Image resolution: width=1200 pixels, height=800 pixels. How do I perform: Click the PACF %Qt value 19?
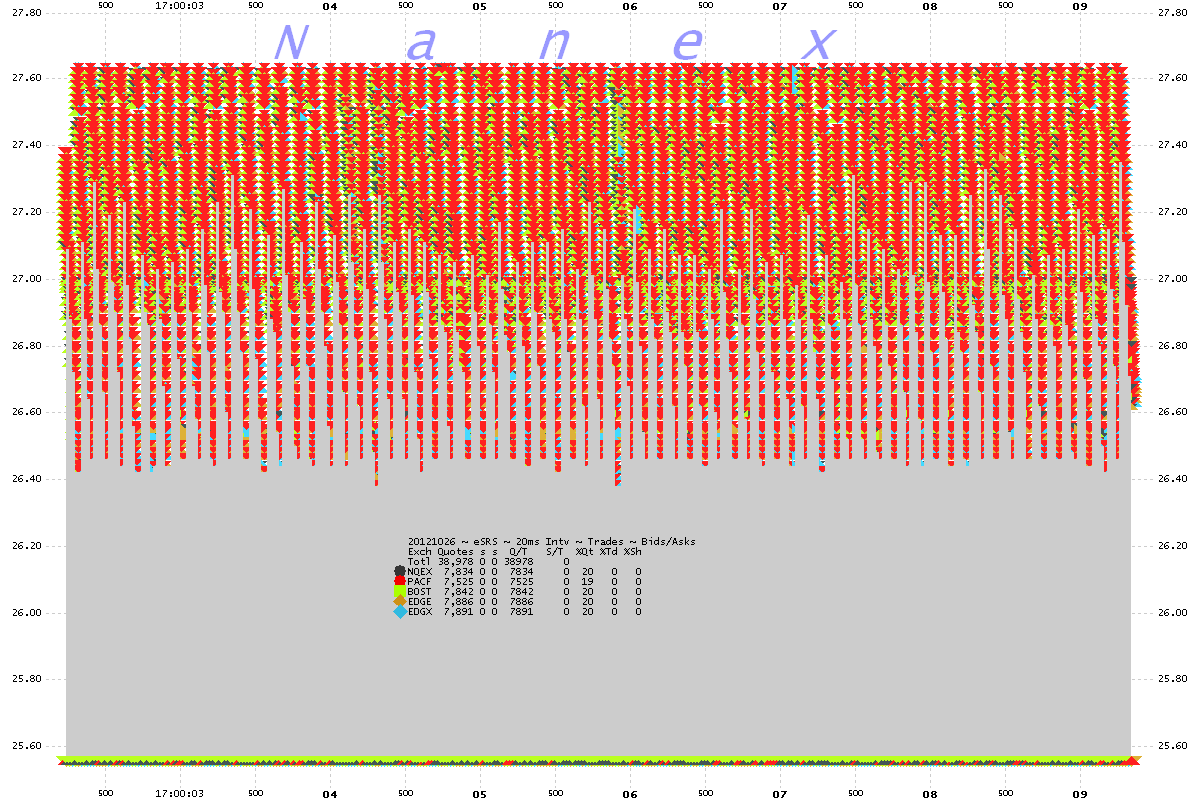click(x=588, y=582)
